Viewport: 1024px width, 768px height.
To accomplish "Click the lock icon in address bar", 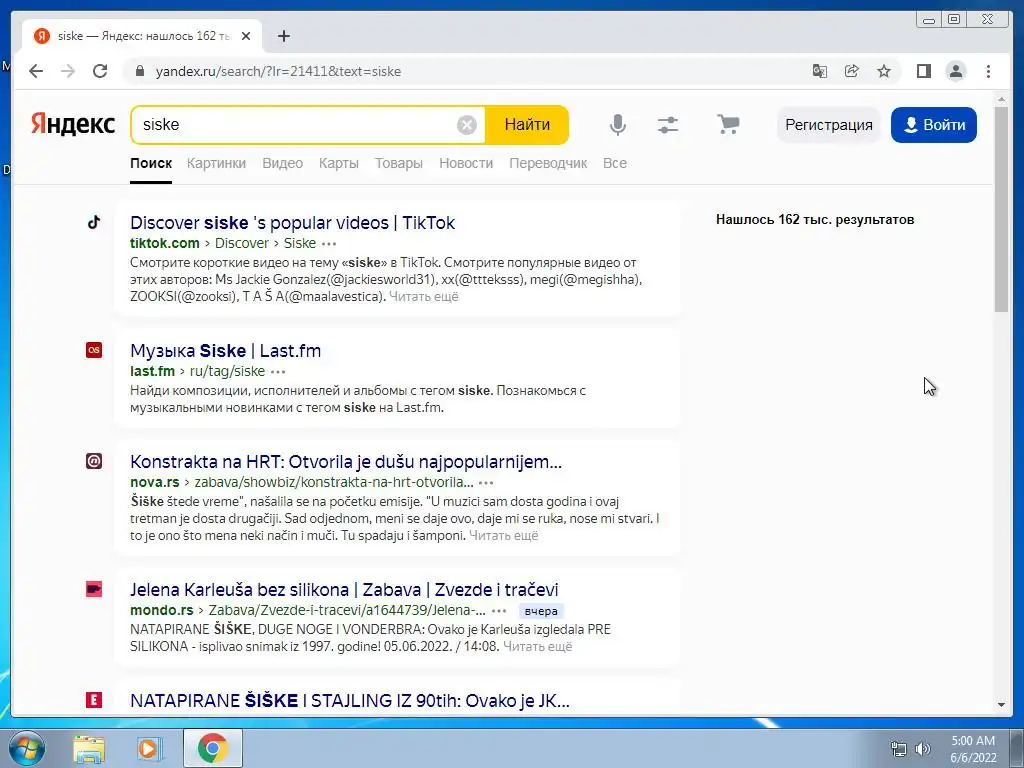I will click(x=139, y=71).
